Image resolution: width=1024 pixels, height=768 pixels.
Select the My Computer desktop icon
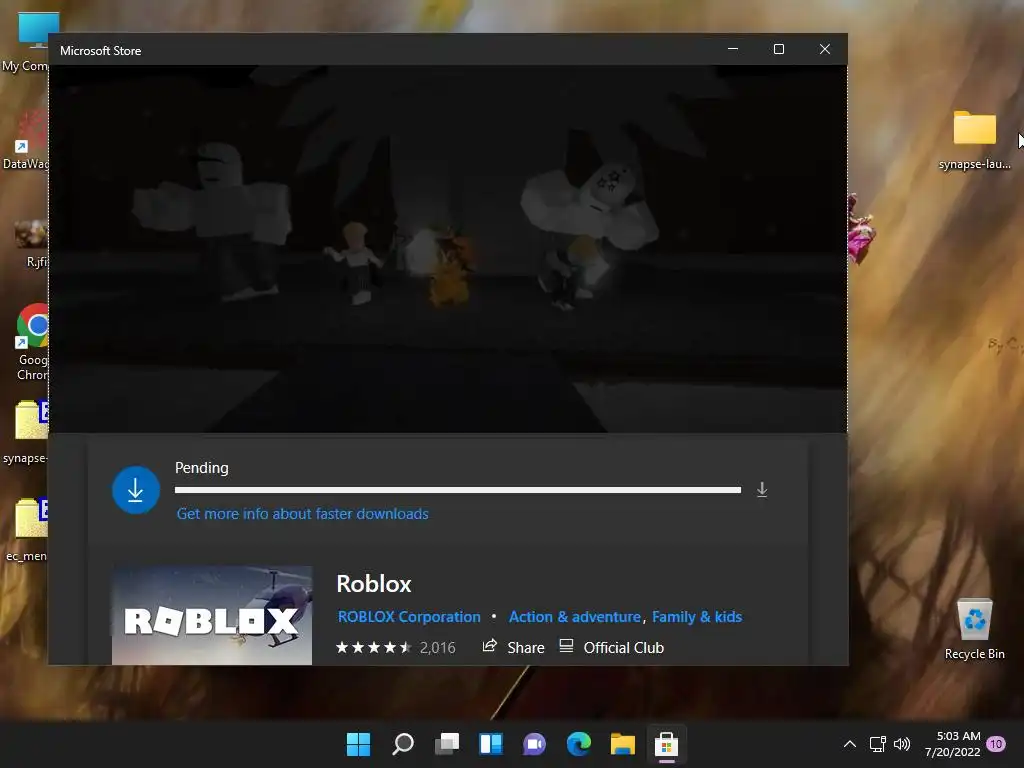pos(26,41)
